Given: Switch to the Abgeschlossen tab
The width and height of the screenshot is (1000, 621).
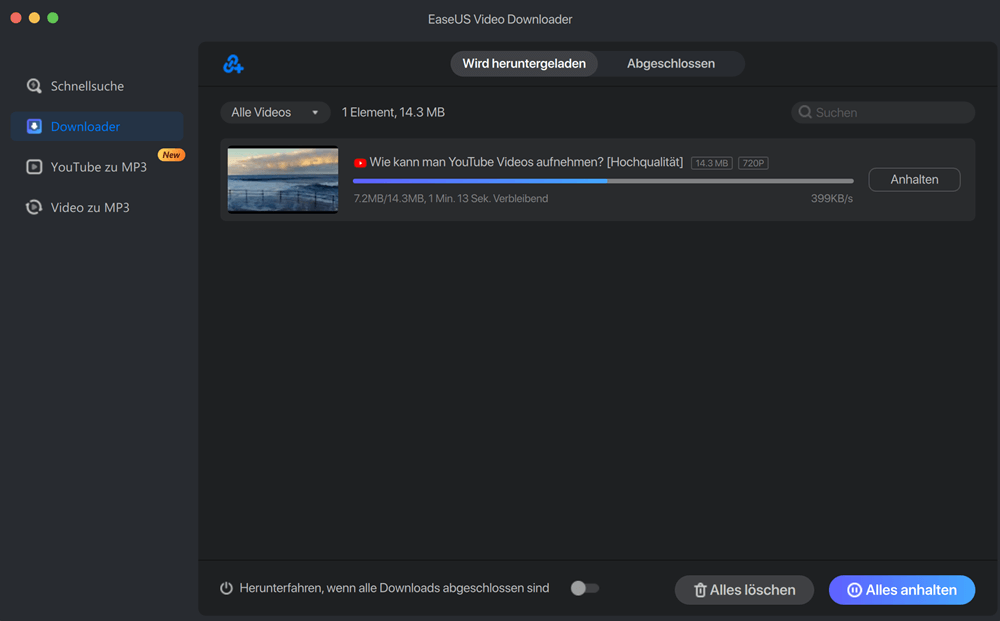Looking at the screenshot, I should (x=670, y=64).
